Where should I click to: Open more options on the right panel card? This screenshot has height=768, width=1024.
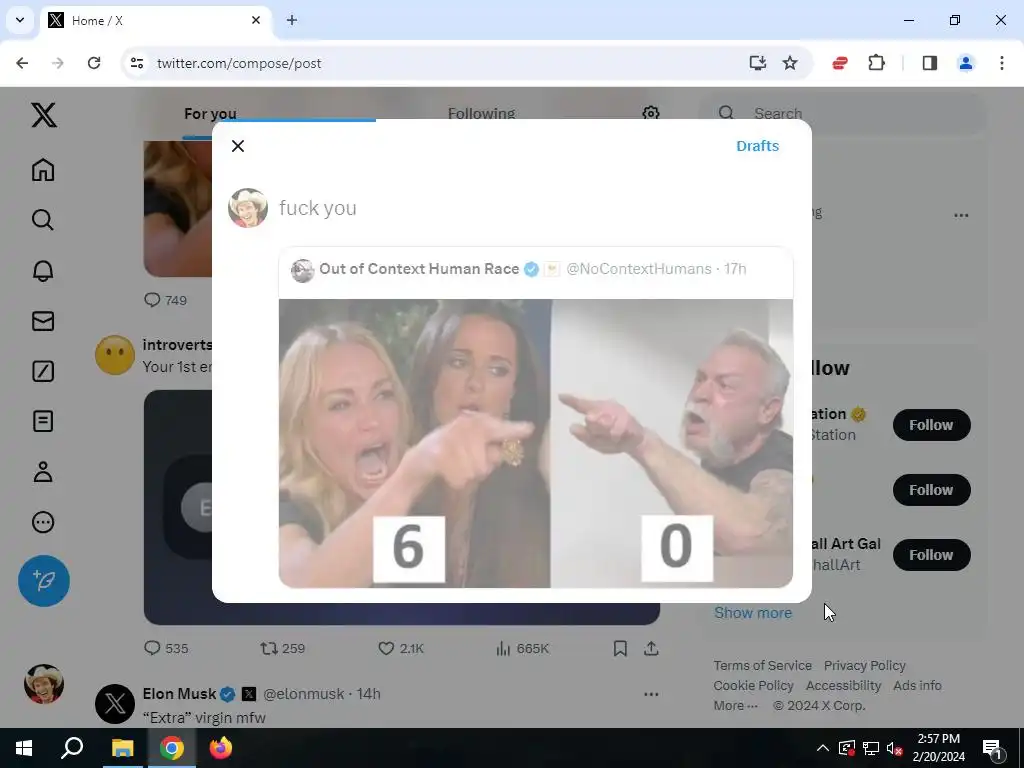pyautogui.click(x=961, y=215)
